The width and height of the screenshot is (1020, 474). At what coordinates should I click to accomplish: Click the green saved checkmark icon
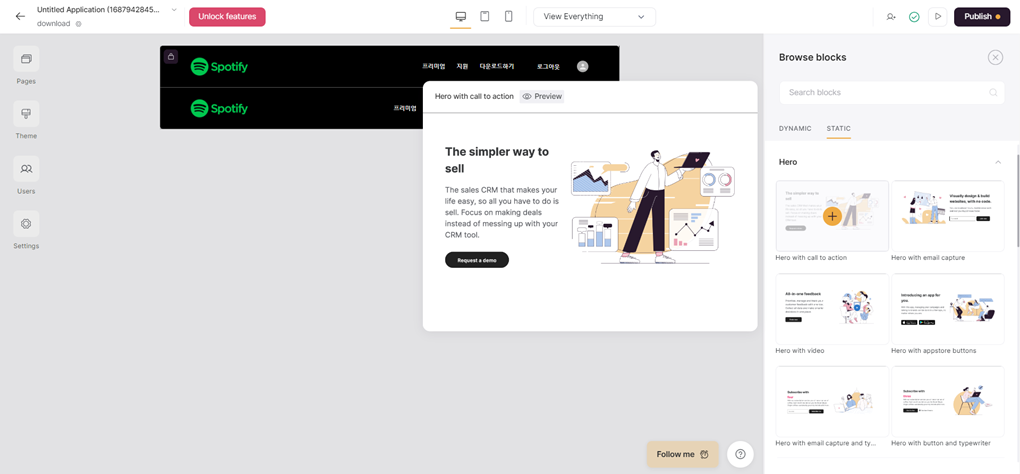[914, 17]
